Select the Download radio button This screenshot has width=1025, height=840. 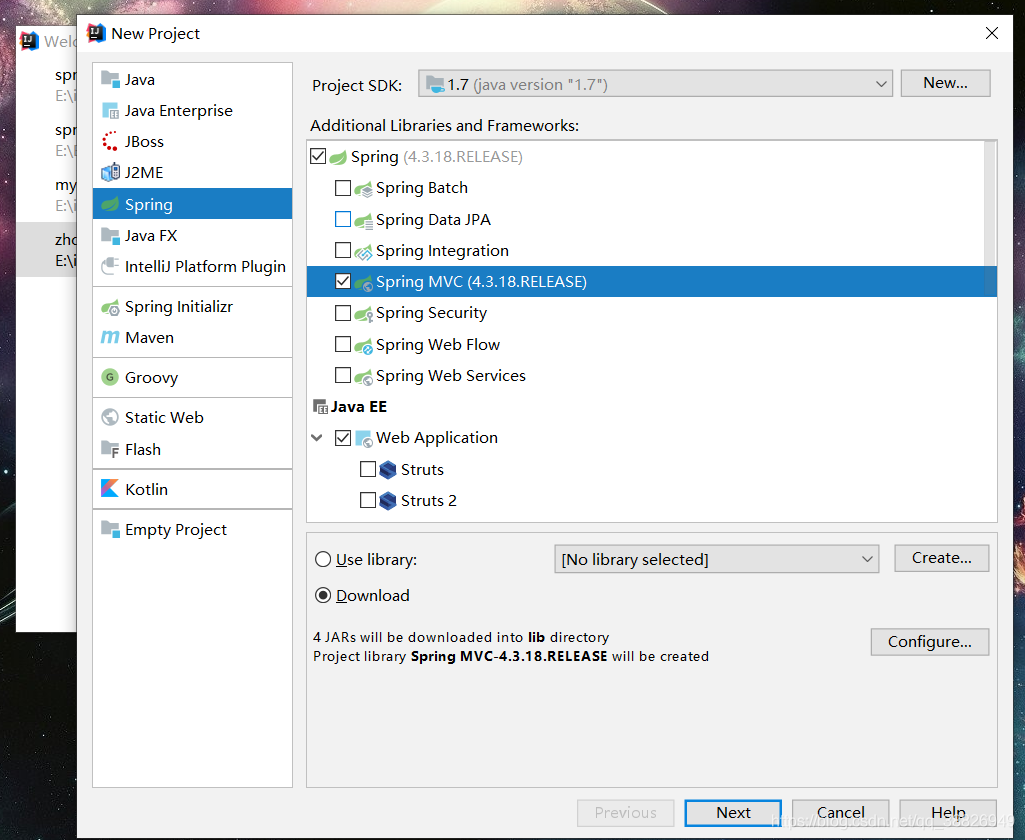point(323,596)
